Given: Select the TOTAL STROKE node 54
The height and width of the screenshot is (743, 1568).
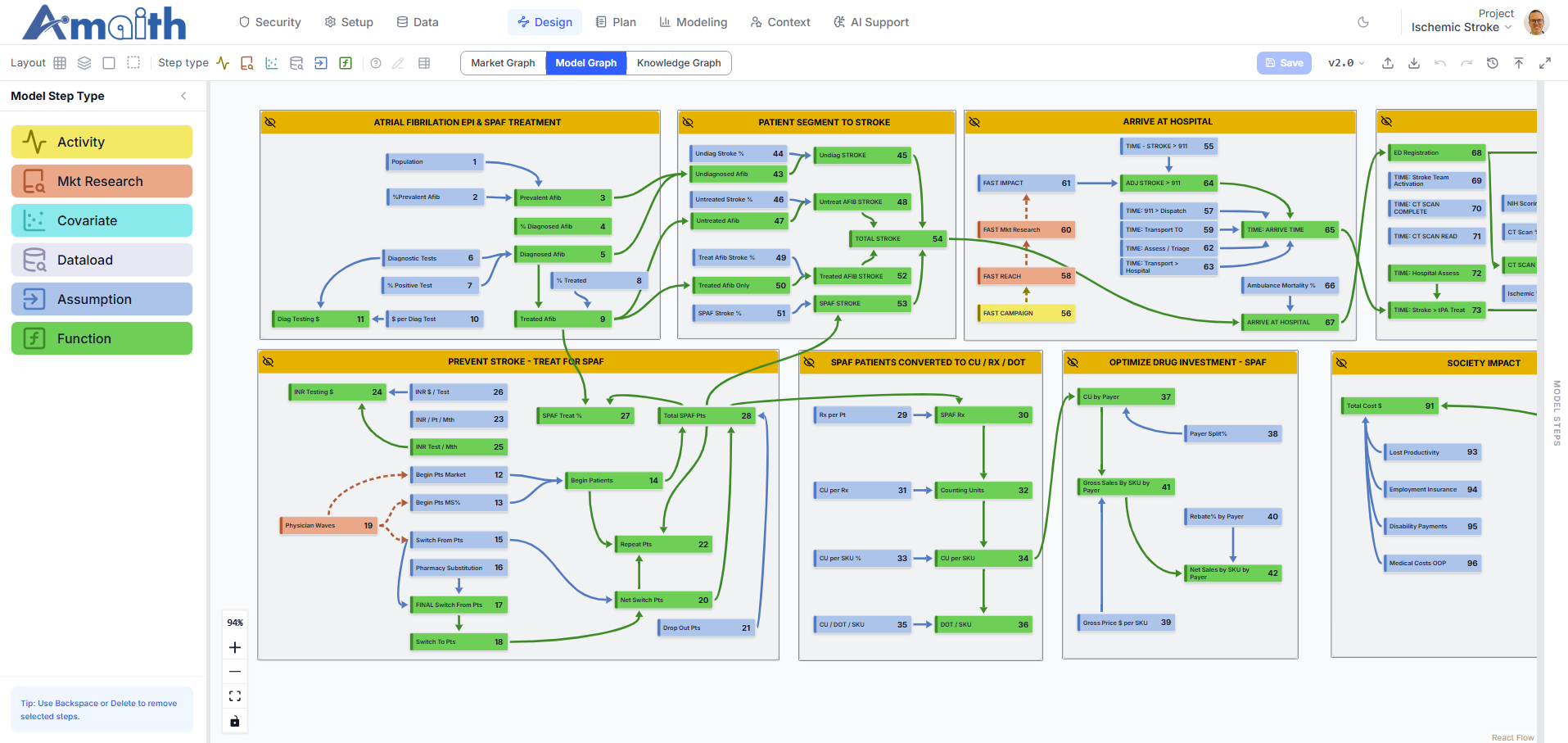Looking at the screenshot, I should tap(898, 238).
